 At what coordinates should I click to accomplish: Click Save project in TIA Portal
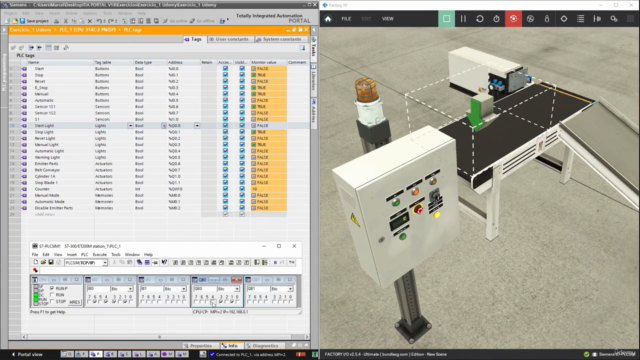click(34, 21)
